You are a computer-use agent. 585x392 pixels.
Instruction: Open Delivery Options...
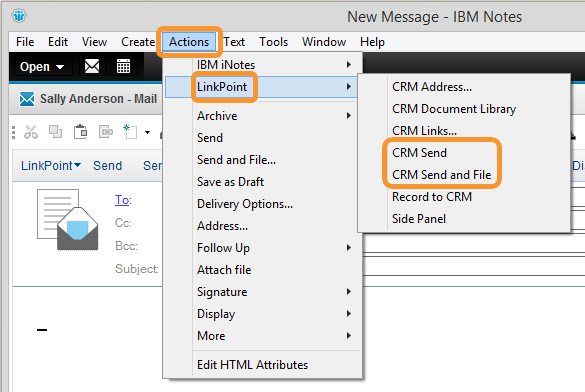click(x=262, y=204)
